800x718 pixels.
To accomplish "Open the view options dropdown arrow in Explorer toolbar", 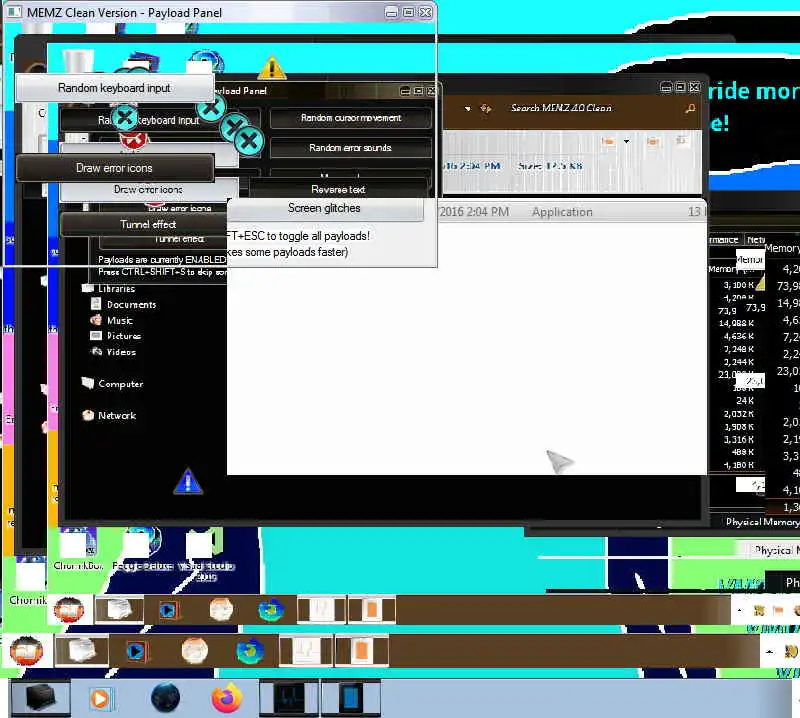I will (626, 141).
